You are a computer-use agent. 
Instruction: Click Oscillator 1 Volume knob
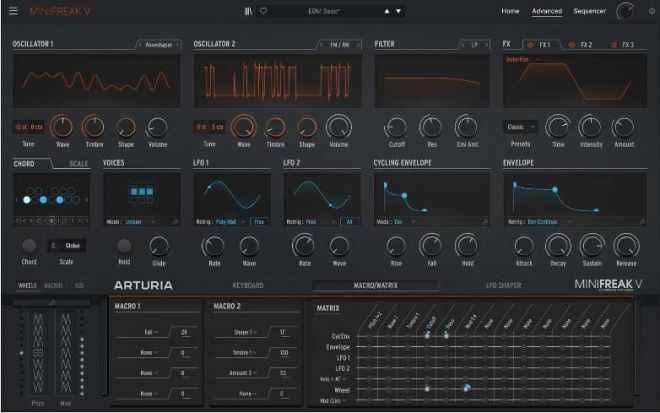157,127
